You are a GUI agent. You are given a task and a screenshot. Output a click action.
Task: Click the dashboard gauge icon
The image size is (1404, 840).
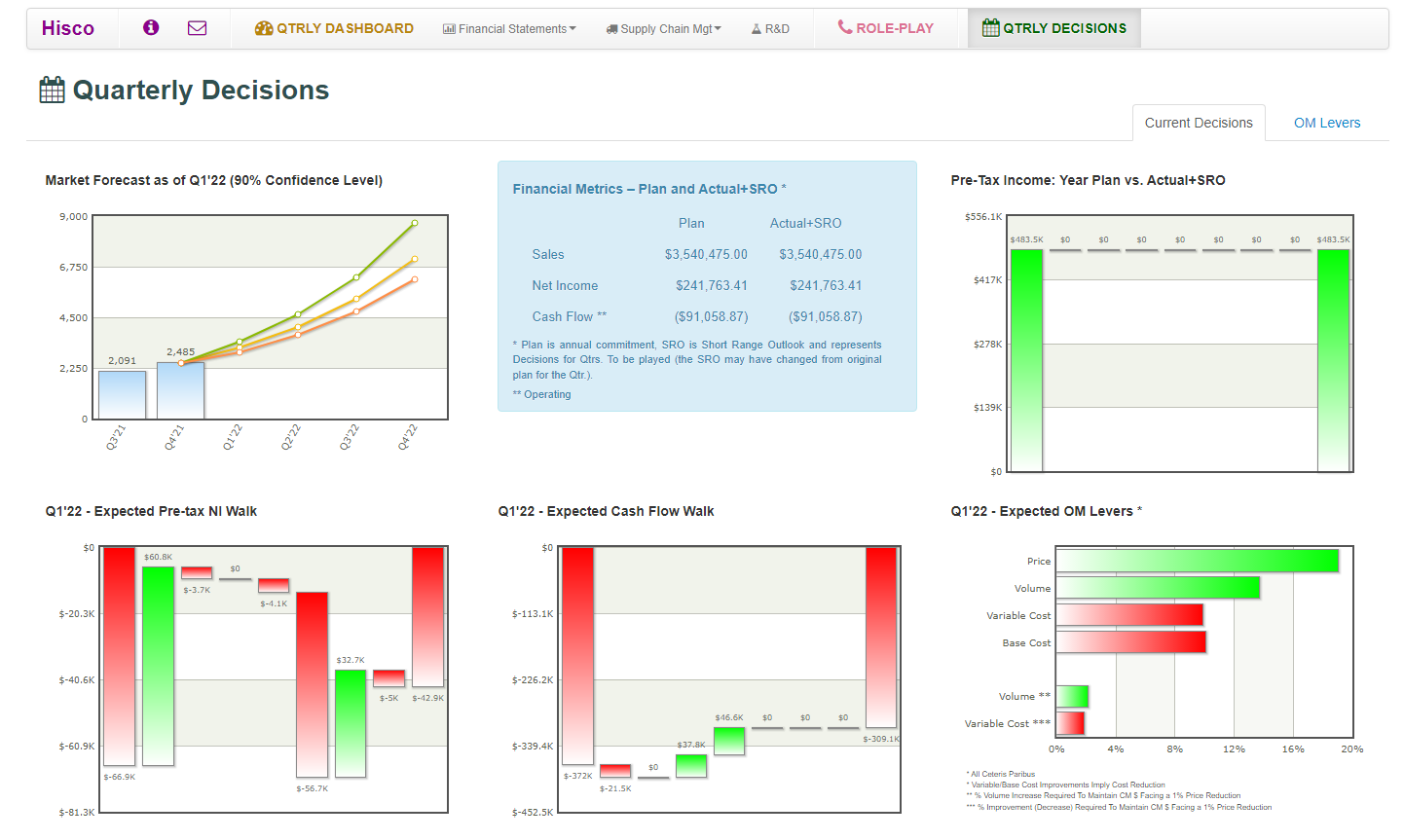pyautogui.click(x=263, y=28)
